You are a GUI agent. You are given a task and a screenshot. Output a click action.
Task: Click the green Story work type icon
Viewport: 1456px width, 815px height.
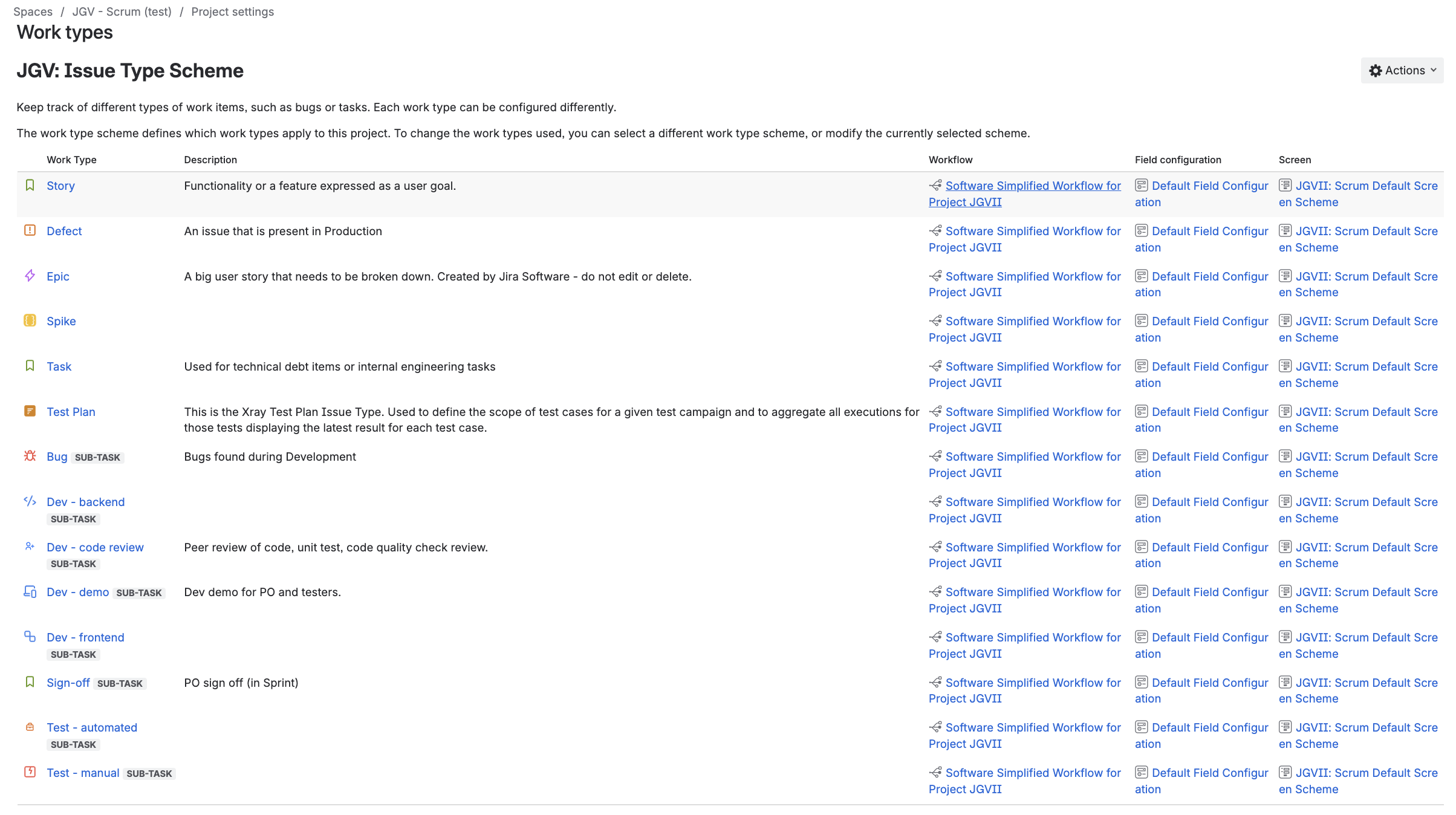(30, 185)
